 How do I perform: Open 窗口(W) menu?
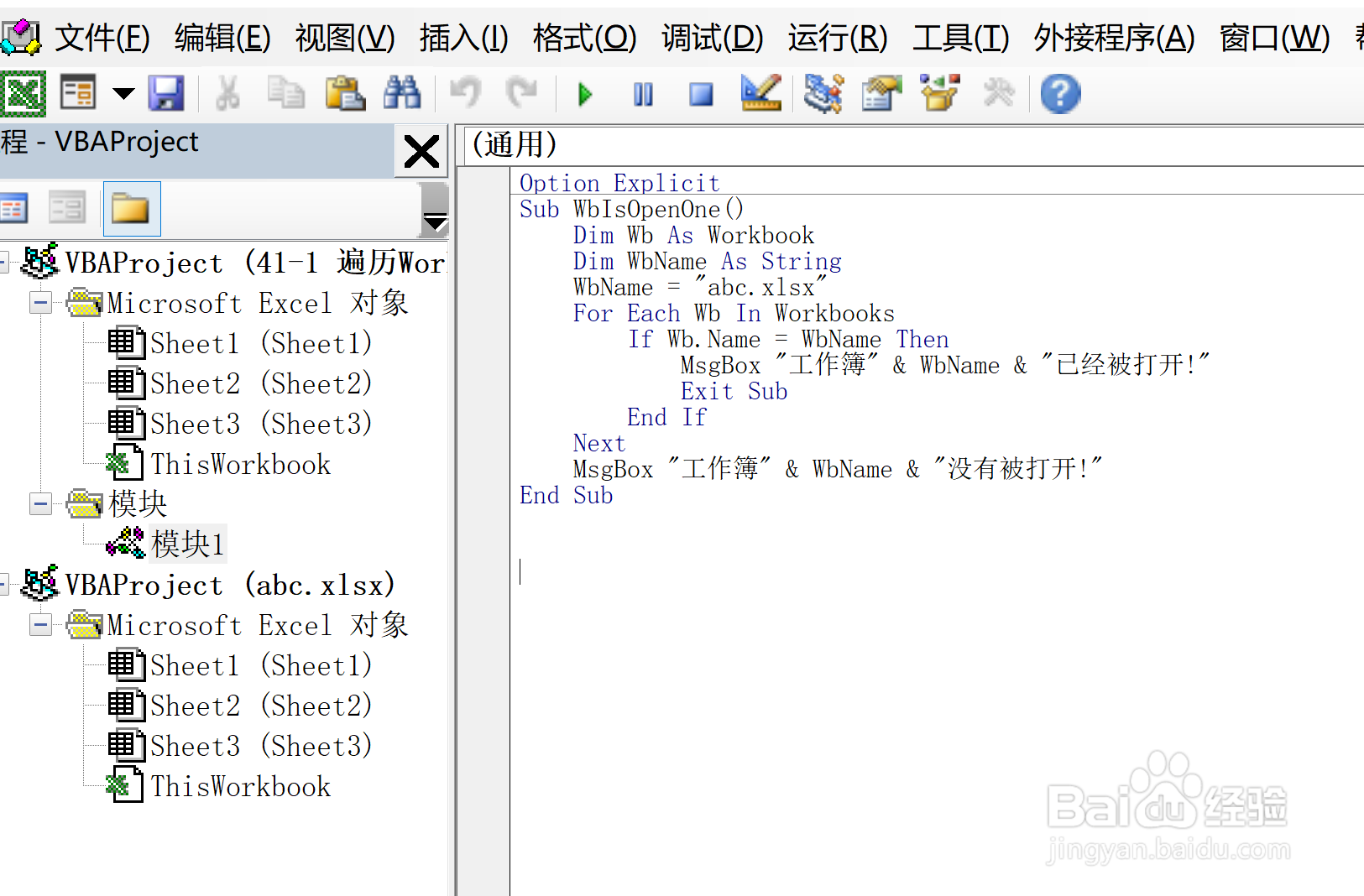1274,38
